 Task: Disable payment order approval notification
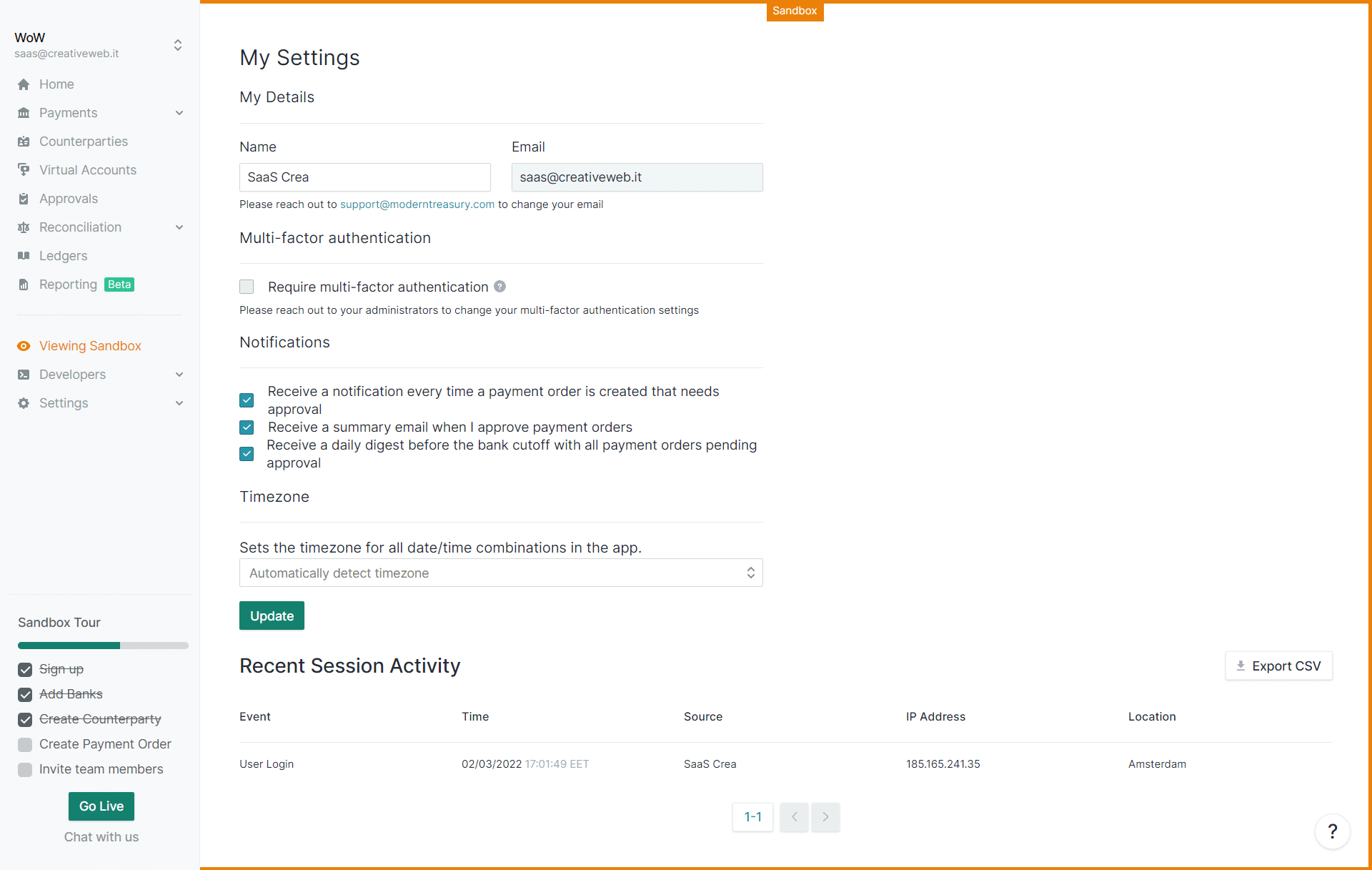(248, 399)
